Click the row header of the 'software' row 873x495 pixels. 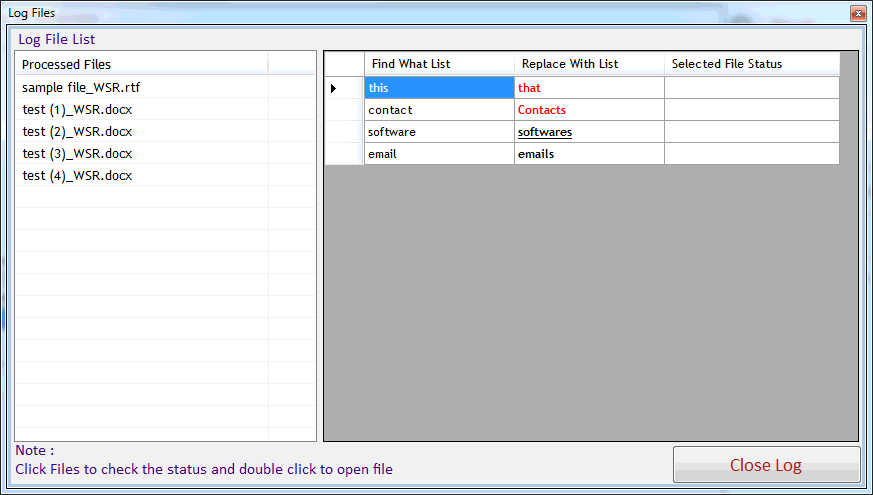[x=344, y=132]
